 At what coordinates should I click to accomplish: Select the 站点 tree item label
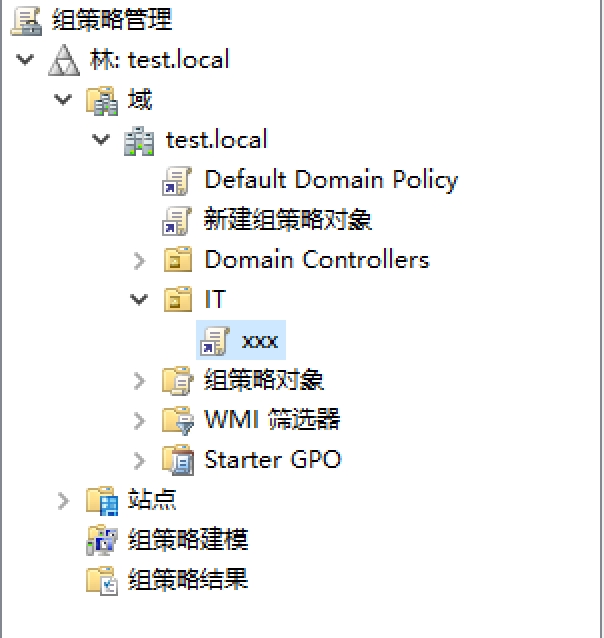coord(152,500)
